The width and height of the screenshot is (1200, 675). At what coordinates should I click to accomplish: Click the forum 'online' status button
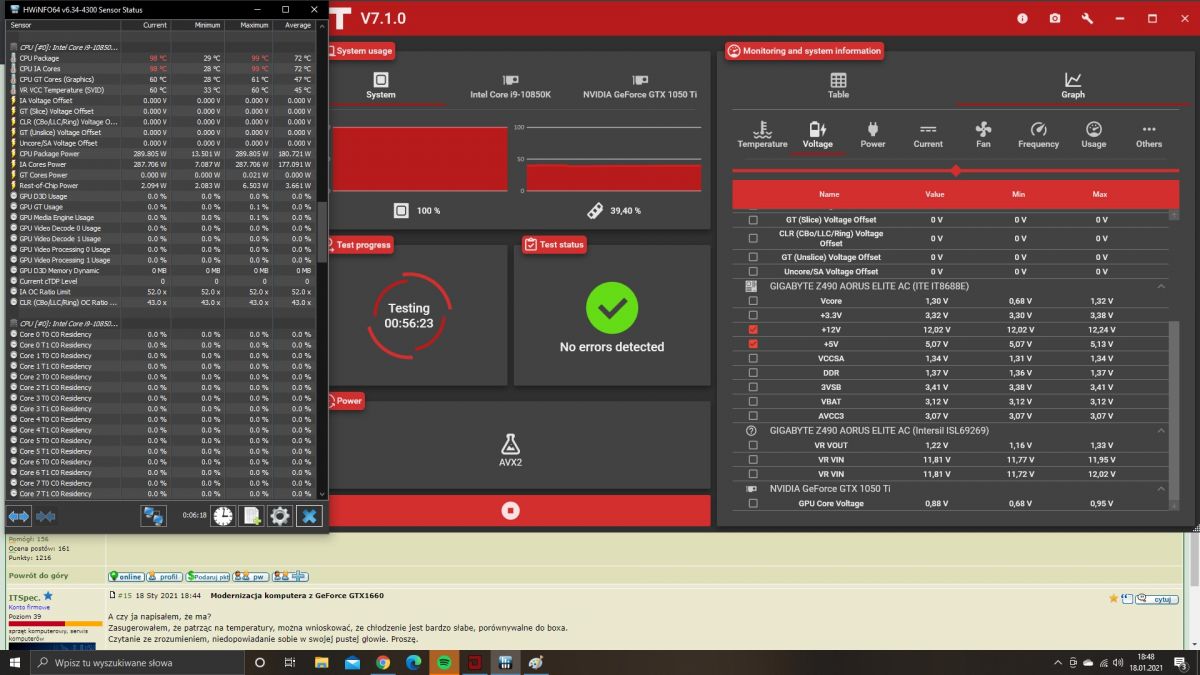click(127, 577)
